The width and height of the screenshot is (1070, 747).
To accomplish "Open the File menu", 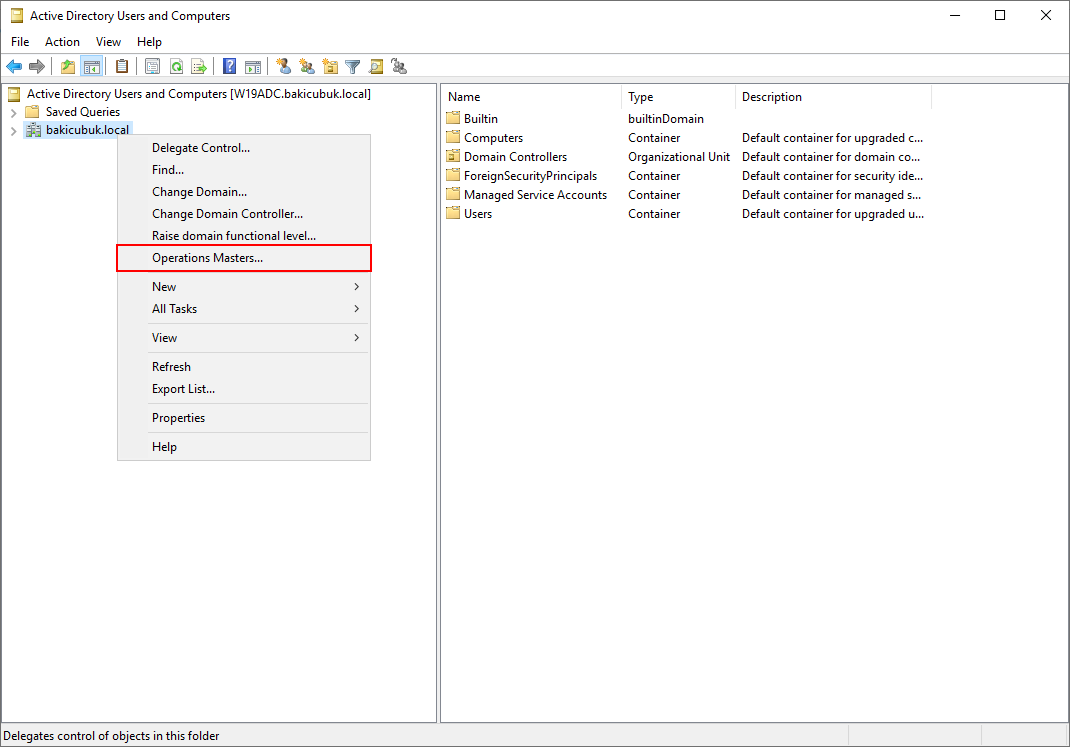I will click(20, 42).
